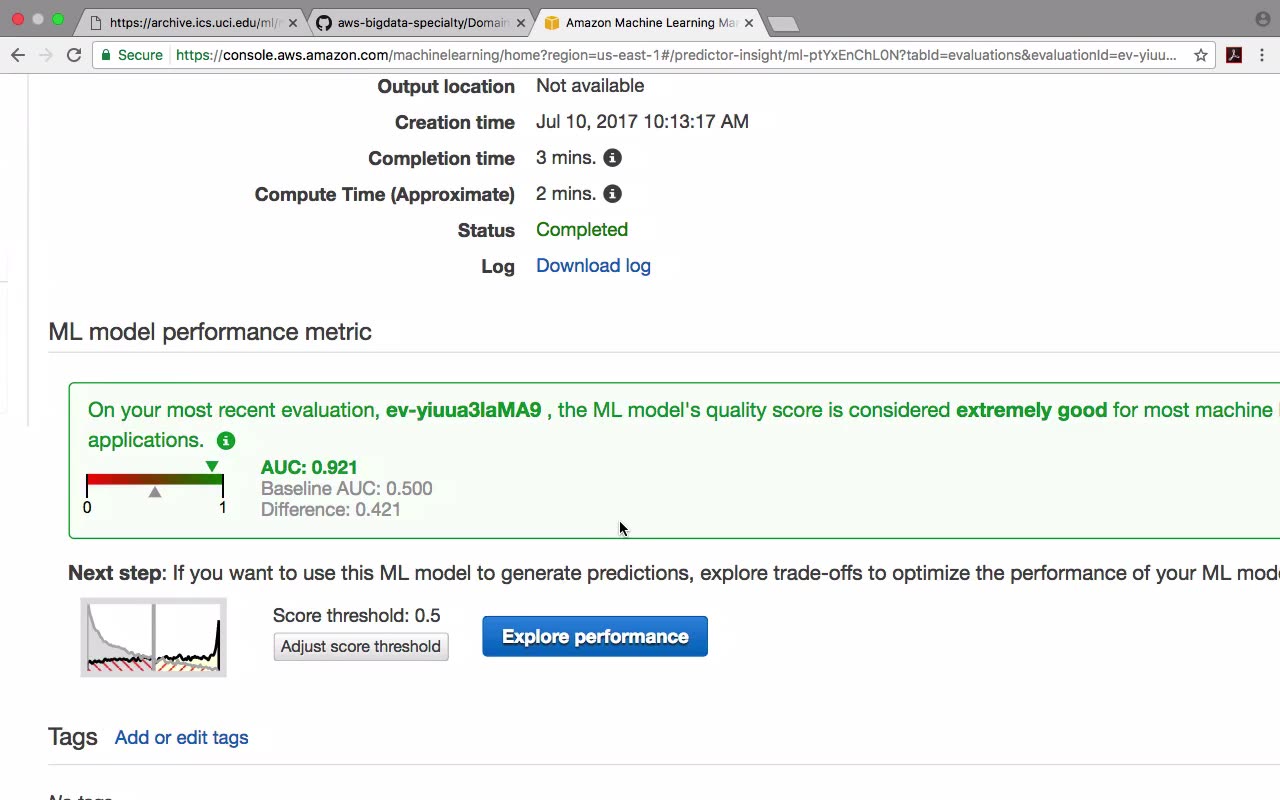Click the green AUC marker triangle
This screenshot has height=800, width=1280.
(x=211, y=467)
